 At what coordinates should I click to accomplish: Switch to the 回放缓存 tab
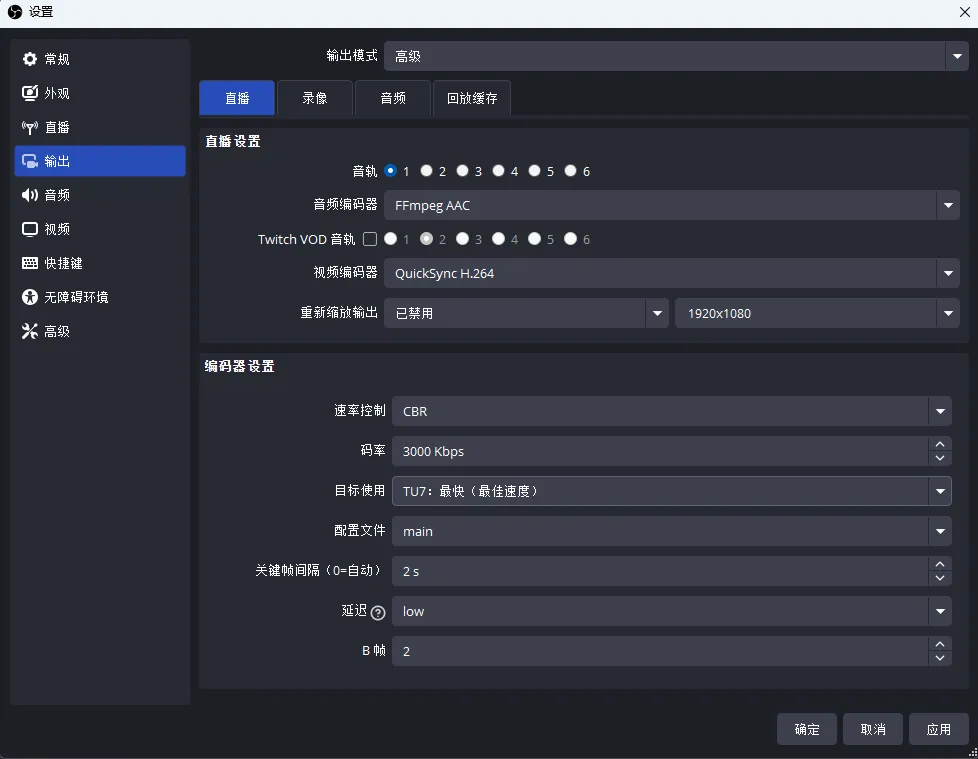472,99
